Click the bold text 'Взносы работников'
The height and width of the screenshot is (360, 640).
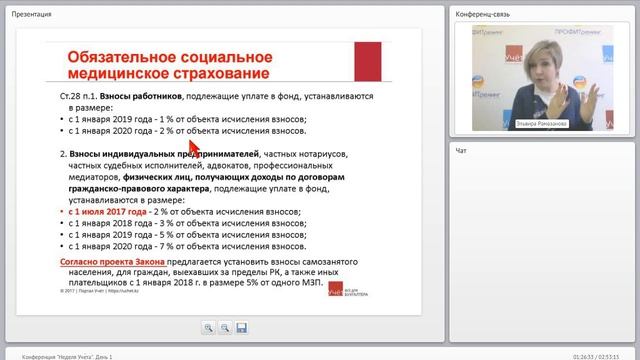pos(140,96)
